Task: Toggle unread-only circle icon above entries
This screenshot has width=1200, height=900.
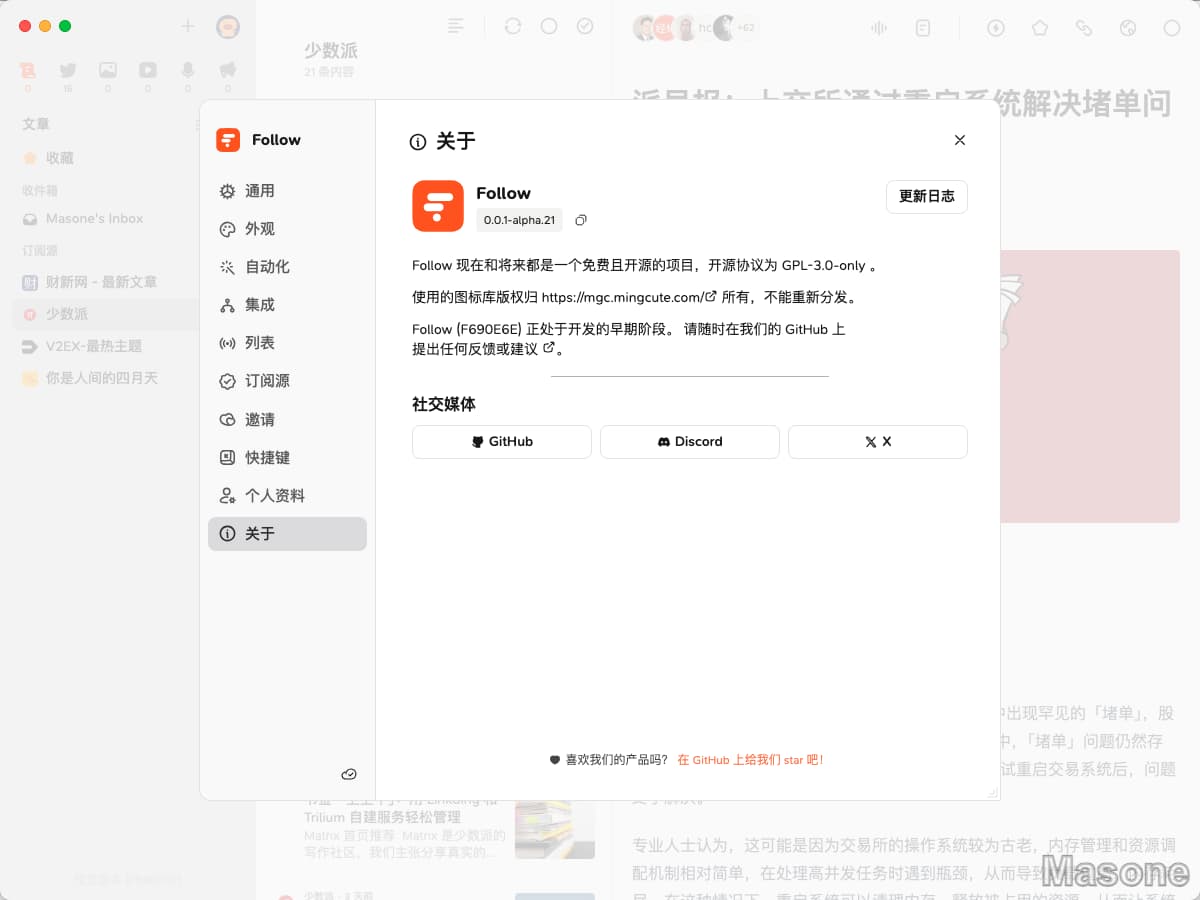Action: tap(549, 26)
